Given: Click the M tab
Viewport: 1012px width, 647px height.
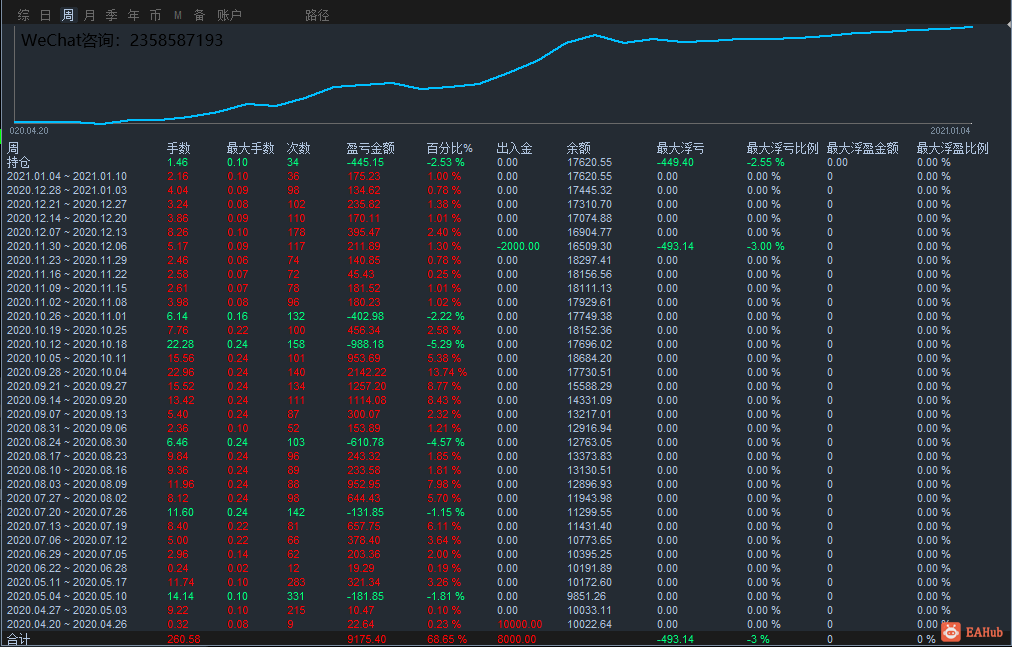Looking at the screenshot, I should 177,15.
